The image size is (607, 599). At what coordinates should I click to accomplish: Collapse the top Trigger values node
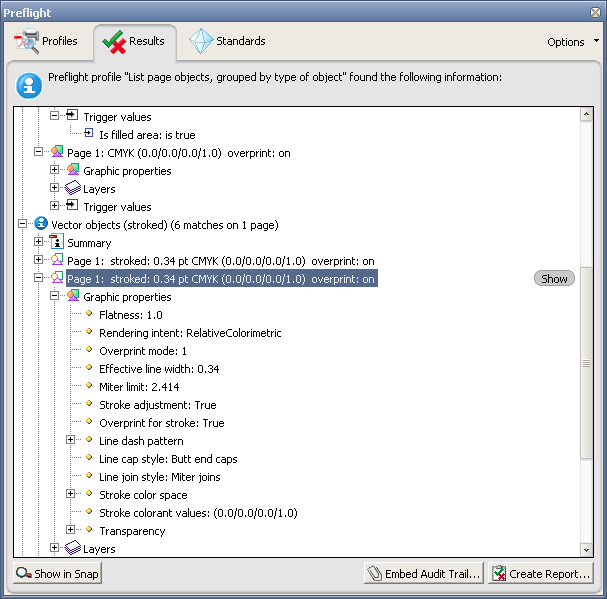55,115
